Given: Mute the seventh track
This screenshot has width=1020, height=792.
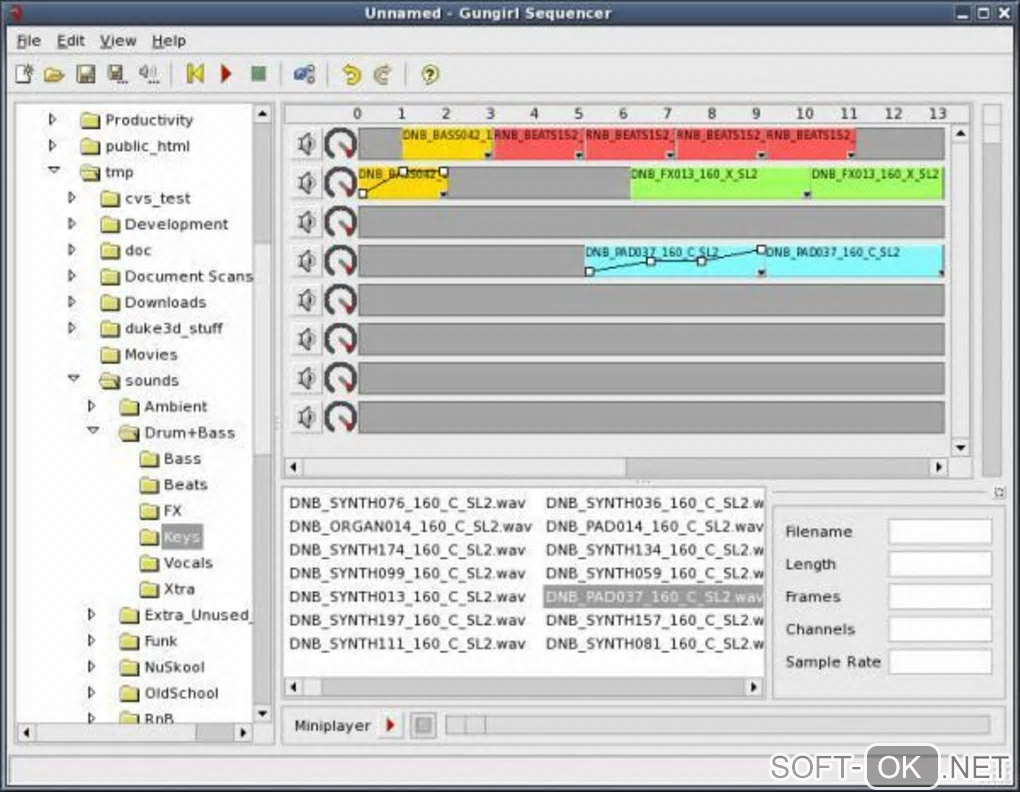Looking at the screenshot, I should (306, 378).
